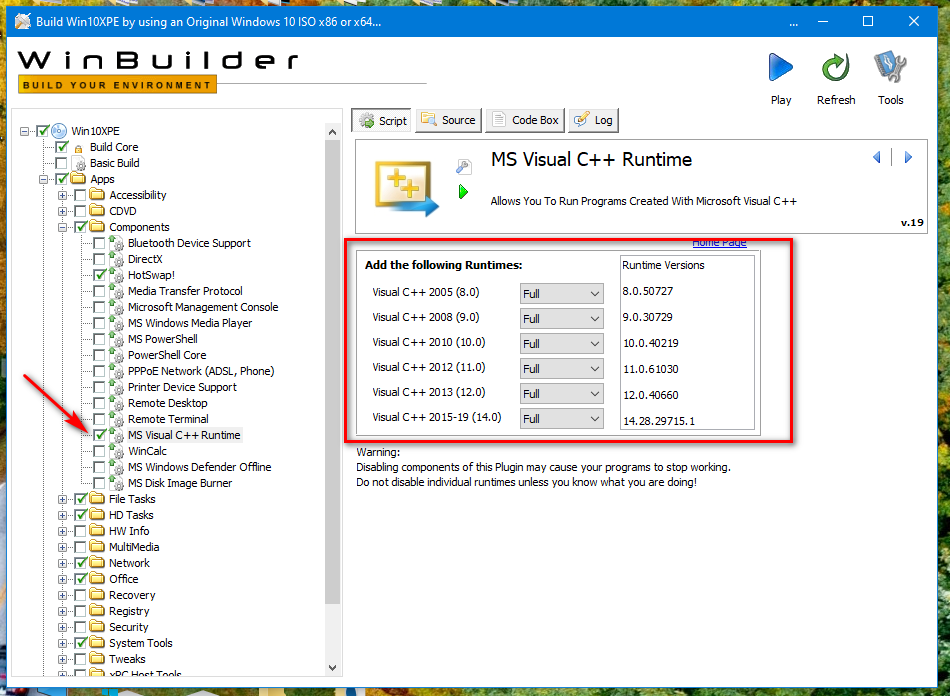
Task: Enable the Bluetooth Device Support checkbox
Action: pyautogui.click(x=99, y=243)
